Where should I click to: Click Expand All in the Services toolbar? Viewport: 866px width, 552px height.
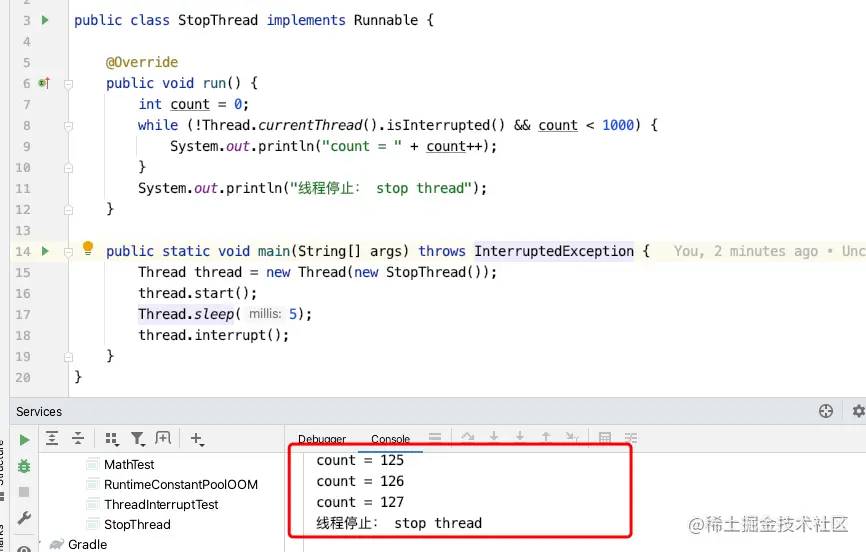52,438
